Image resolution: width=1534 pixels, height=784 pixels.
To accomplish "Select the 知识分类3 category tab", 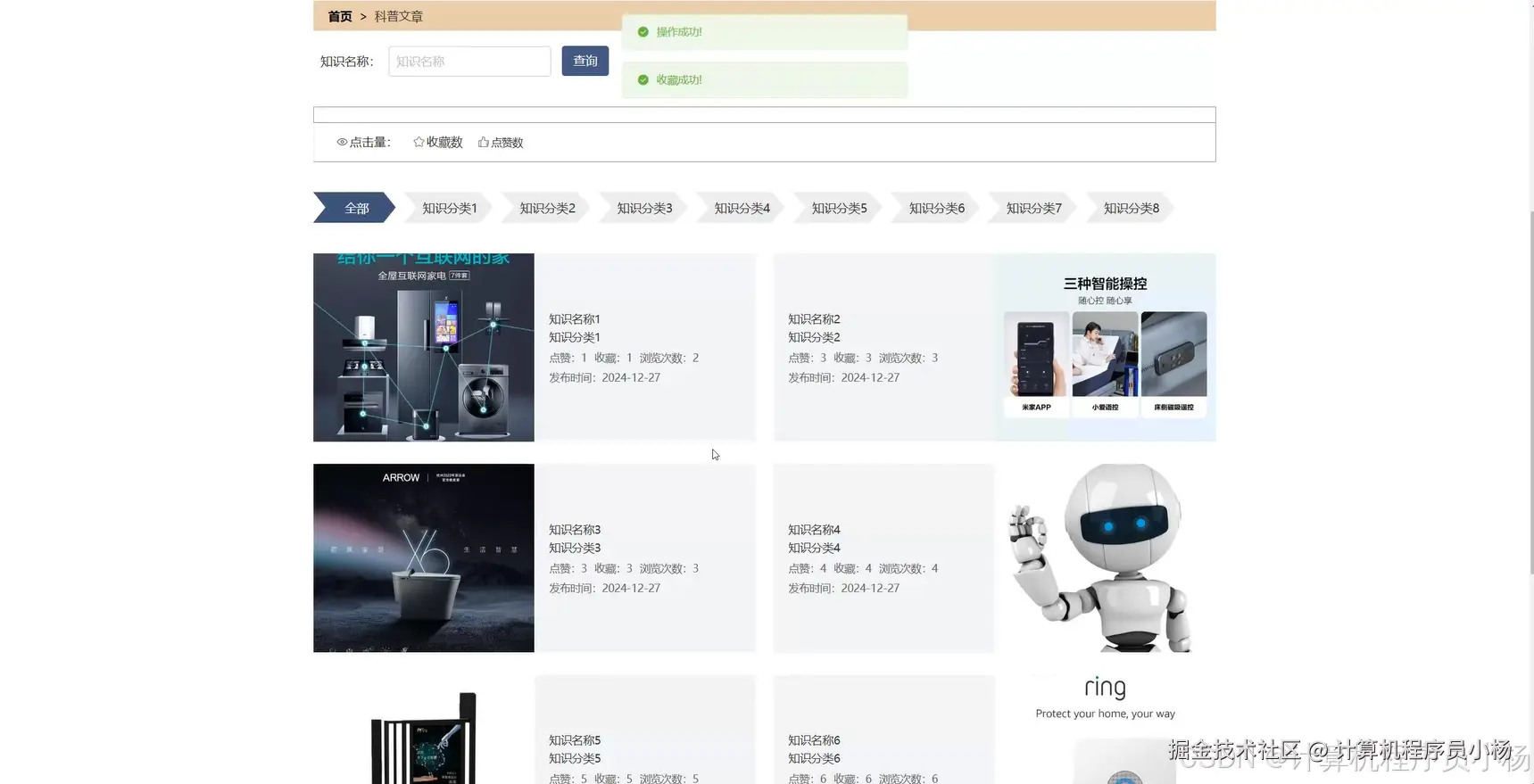I will [x=644, y=208].
